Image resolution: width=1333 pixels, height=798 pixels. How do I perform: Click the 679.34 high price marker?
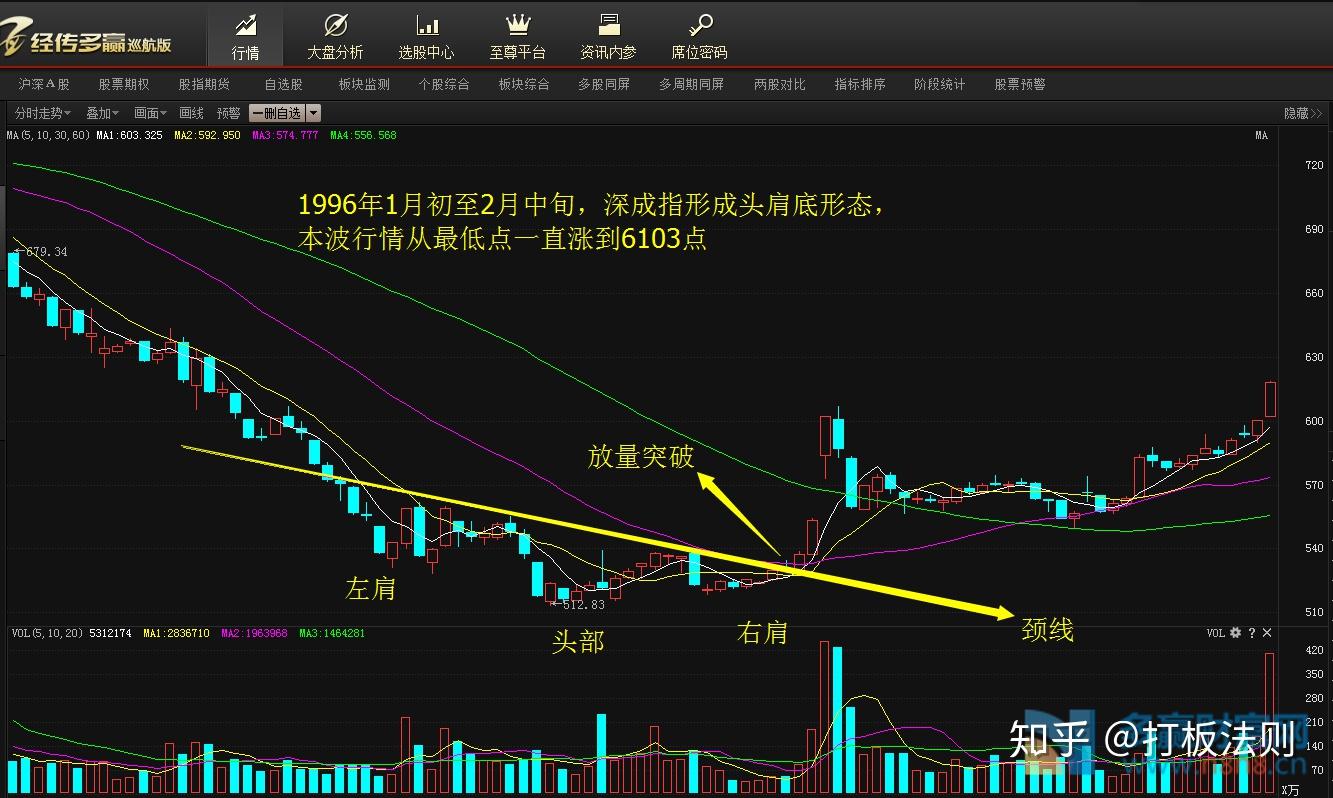coord(46,251)
